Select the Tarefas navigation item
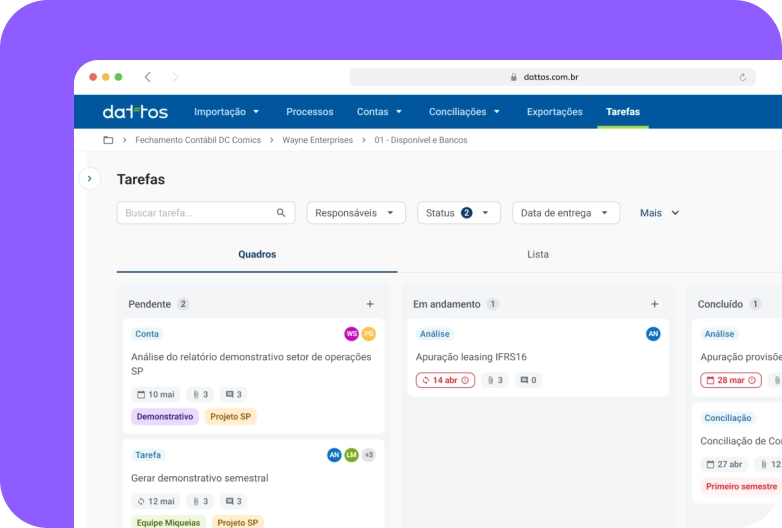The image size is (782, 528). [x=623, y=112]
